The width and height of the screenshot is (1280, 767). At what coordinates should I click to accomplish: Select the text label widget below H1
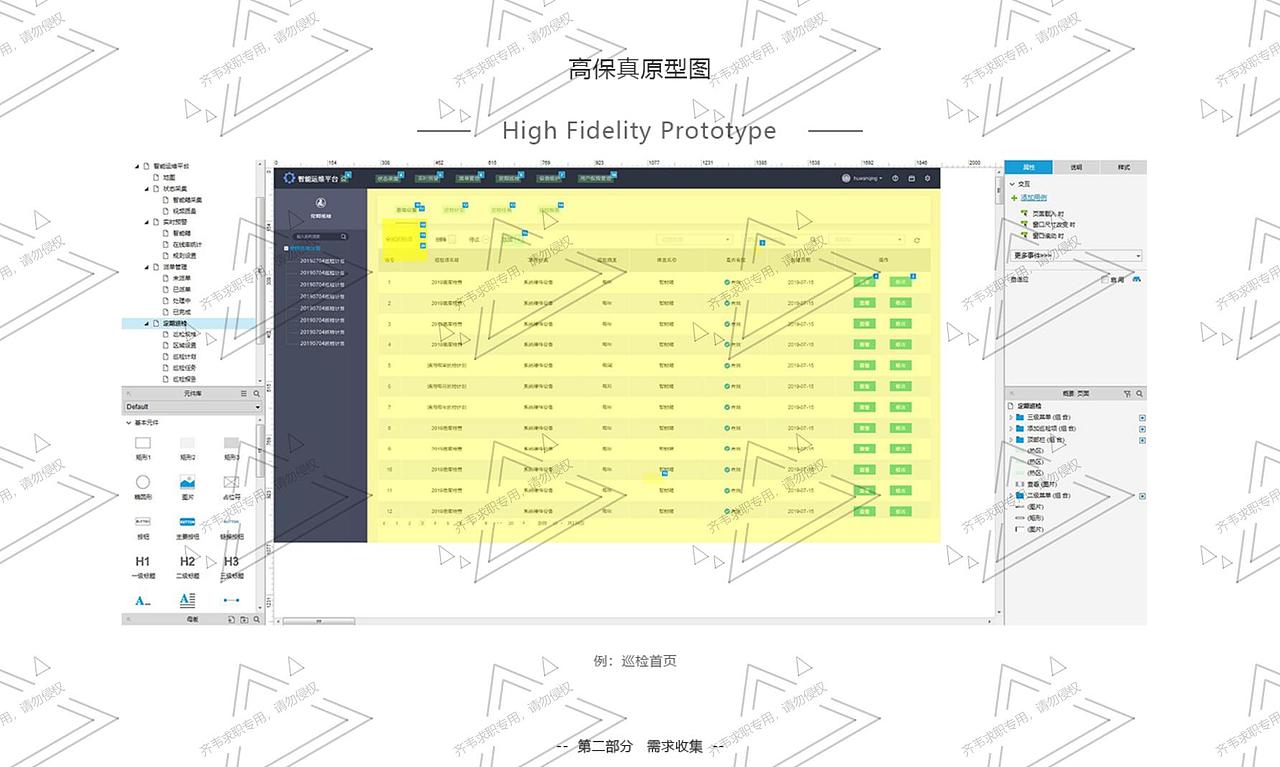point(143,600)
